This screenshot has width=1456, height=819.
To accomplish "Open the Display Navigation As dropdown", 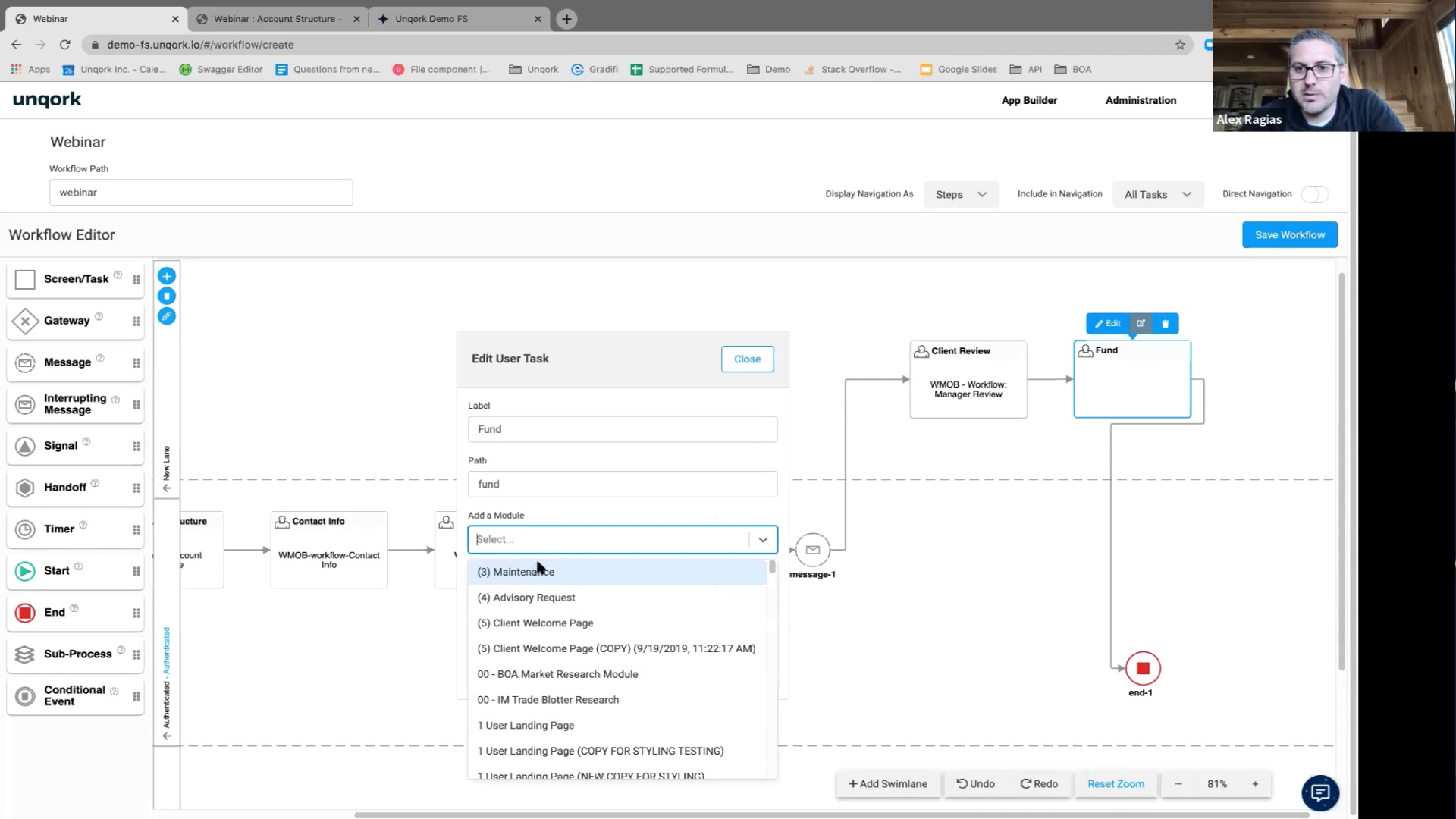I will point(960,194).
